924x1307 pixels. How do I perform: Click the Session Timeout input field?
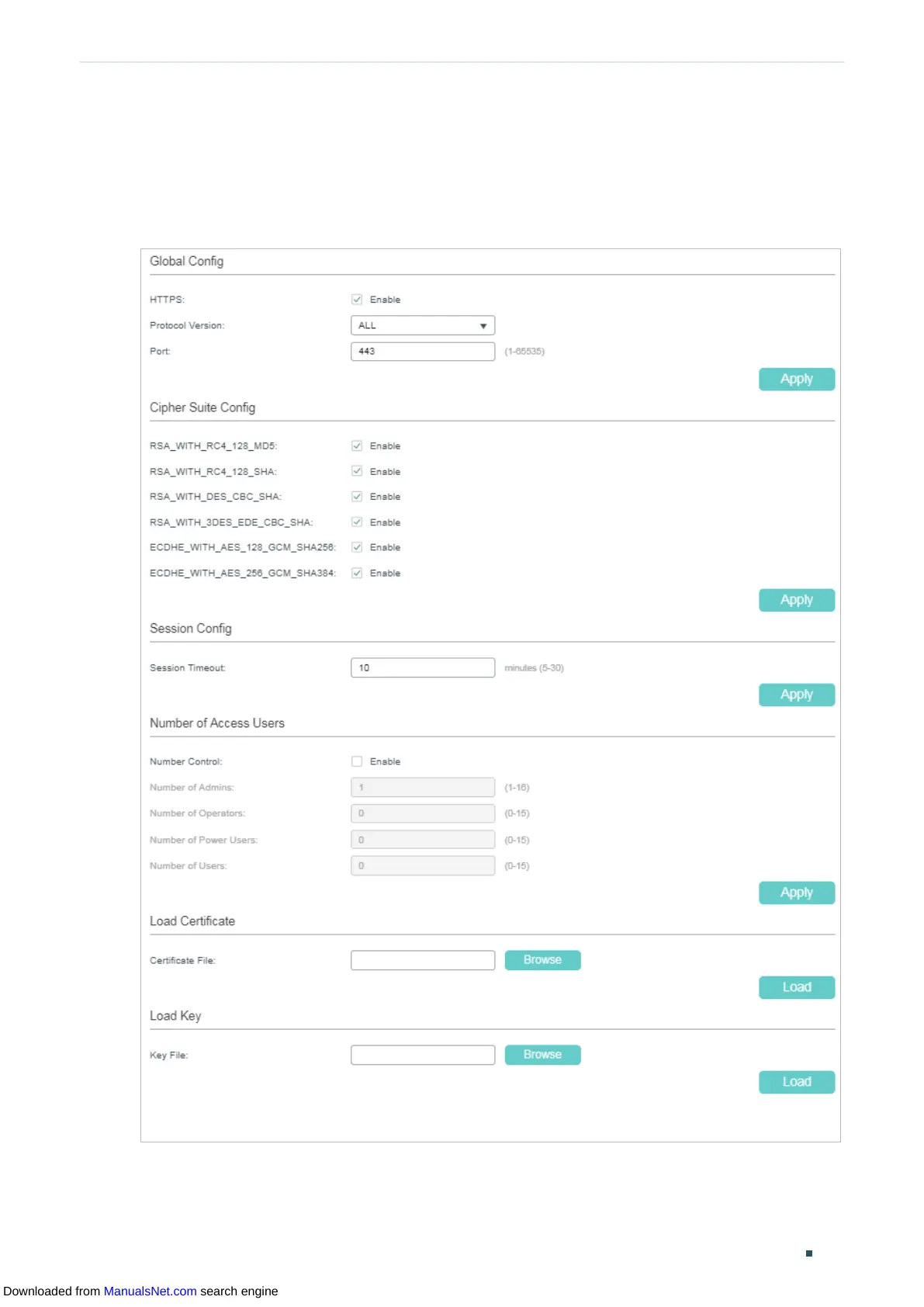pos(422,667)
